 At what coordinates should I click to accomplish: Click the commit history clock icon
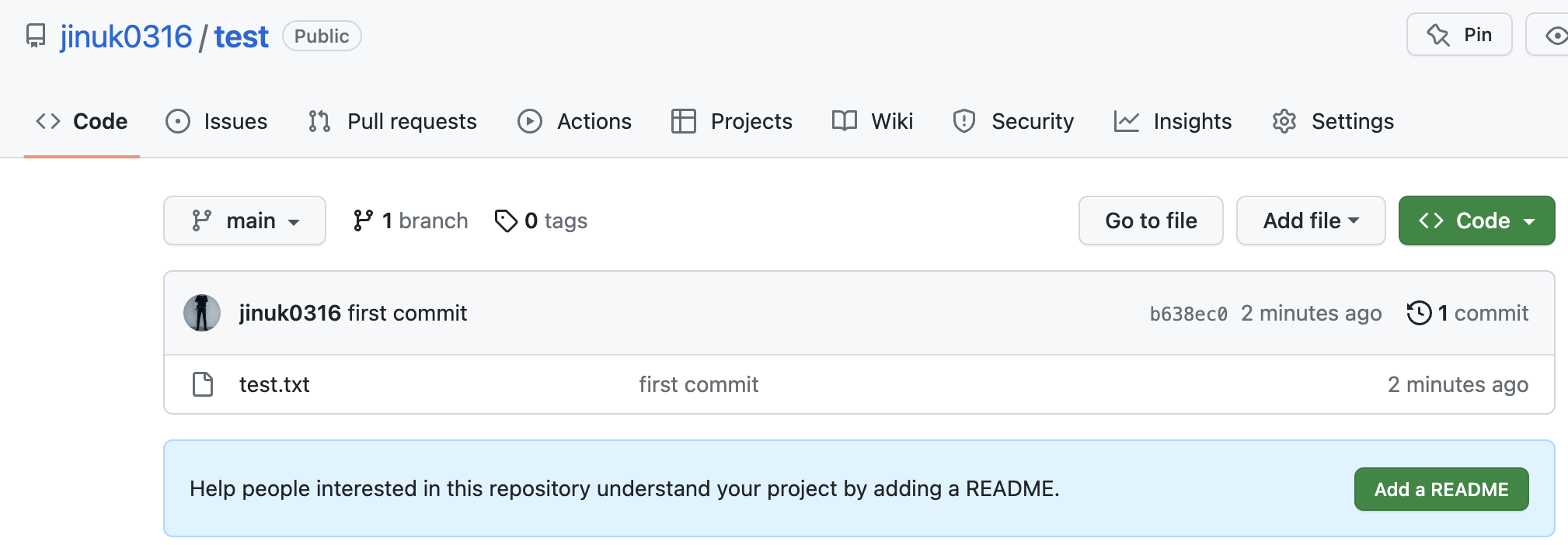click(x=1419, y=313)
